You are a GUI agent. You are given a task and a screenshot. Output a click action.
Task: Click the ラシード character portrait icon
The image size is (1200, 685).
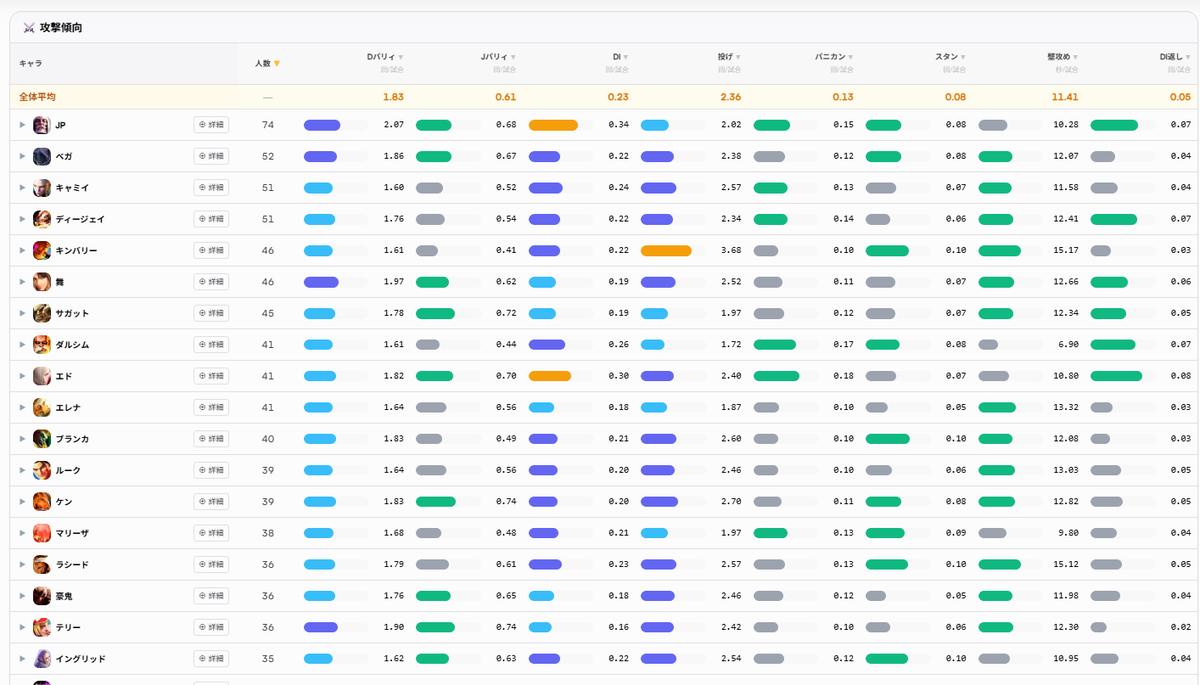(x=41, y=565)
